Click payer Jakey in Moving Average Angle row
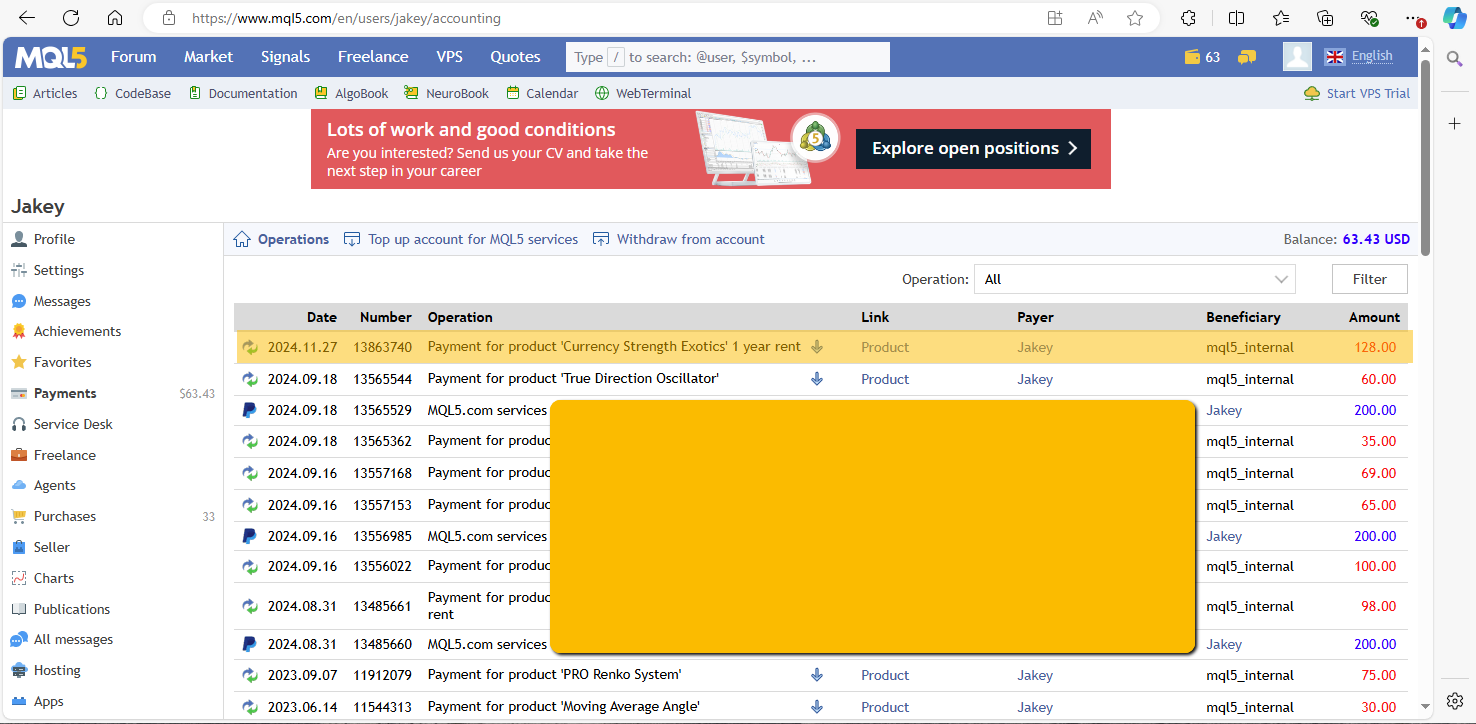Screen dimensions: 1476x724 click(1035, 707)
